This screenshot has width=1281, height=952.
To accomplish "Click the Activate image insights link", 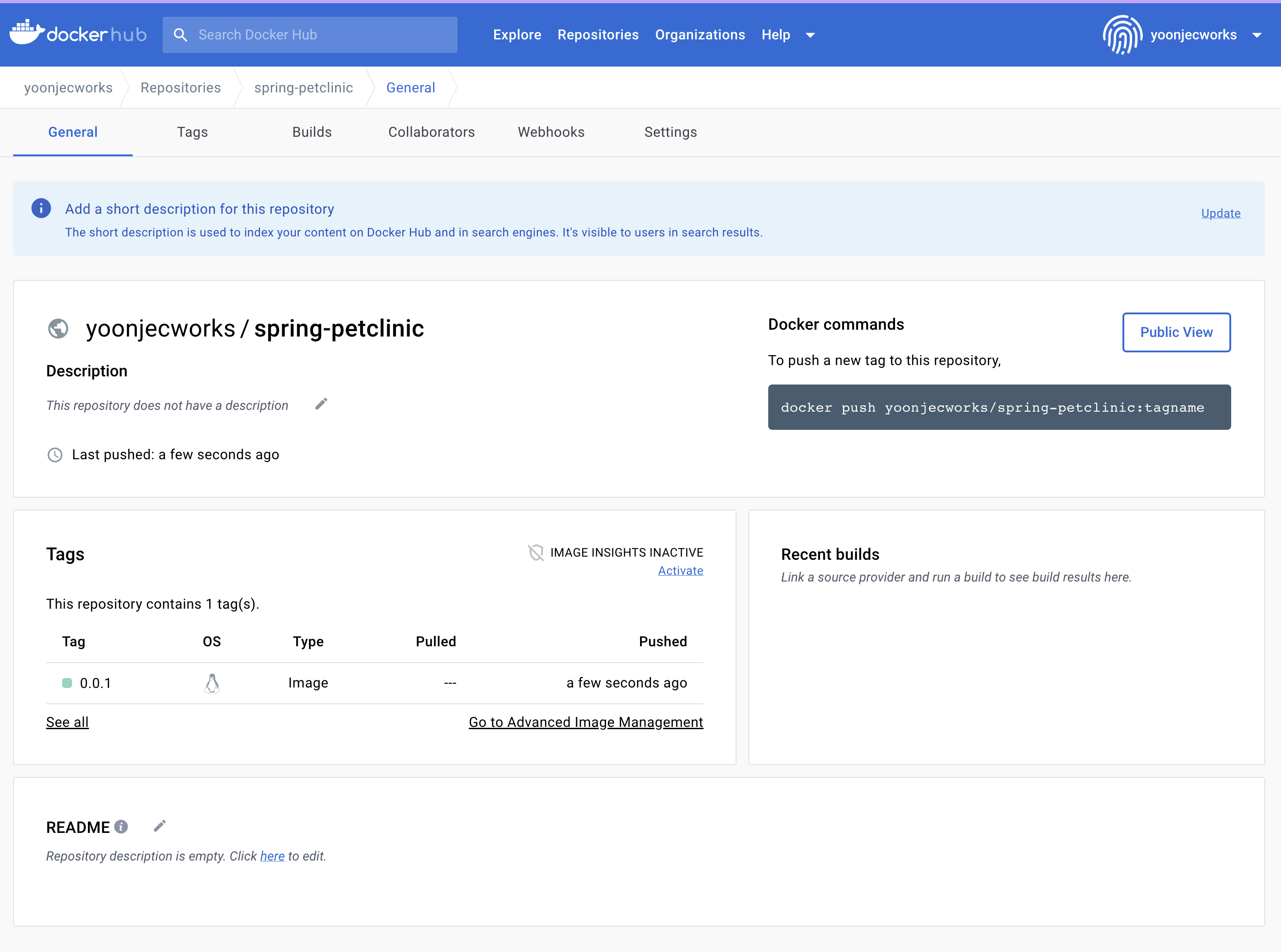I will click(680, 571).
